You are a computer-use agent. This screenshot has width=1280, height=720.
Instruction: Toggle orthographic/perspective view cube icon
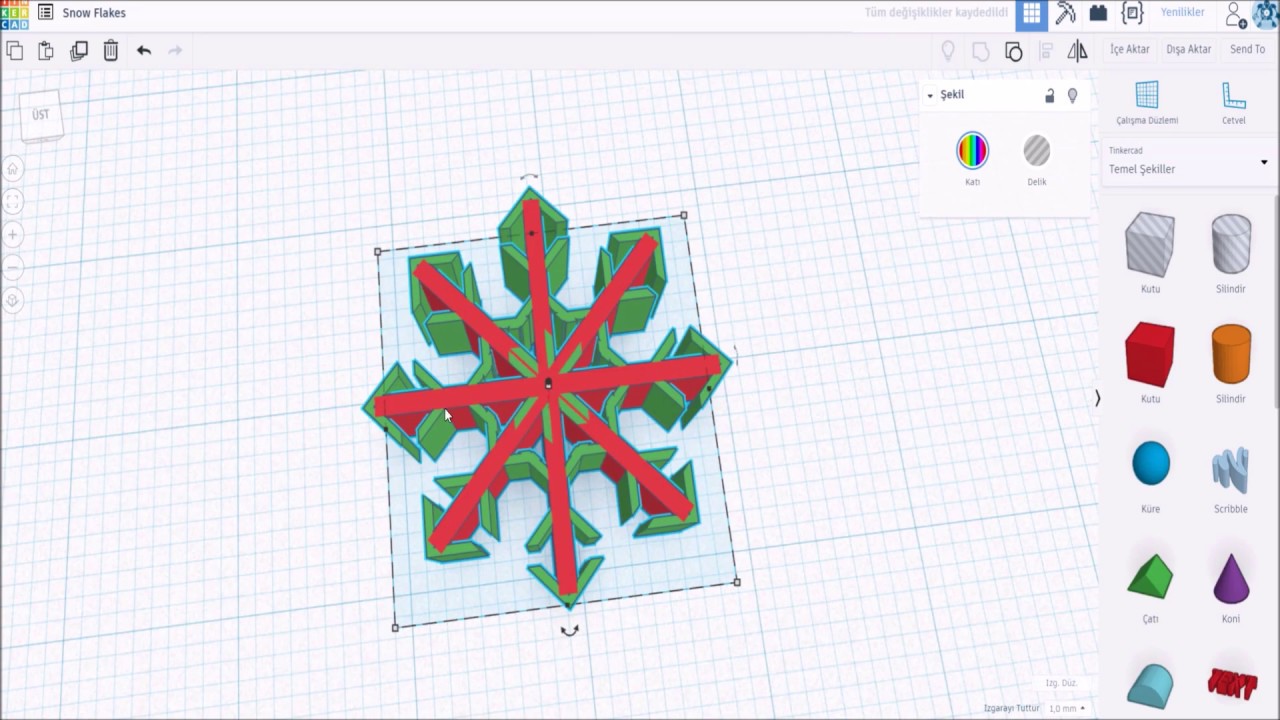tap(13, 300)
